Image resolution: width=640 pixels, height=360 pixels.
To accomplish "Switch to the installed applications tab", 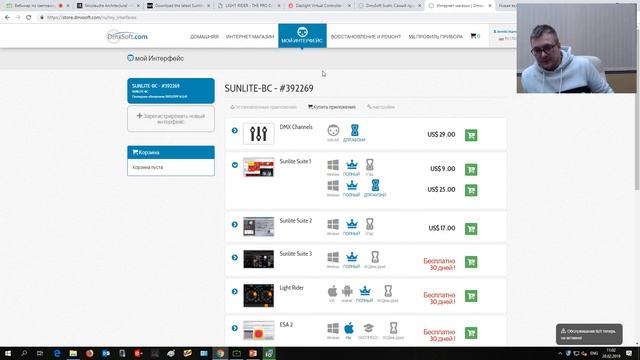I will pyautogui.click(x=263, y=107).
